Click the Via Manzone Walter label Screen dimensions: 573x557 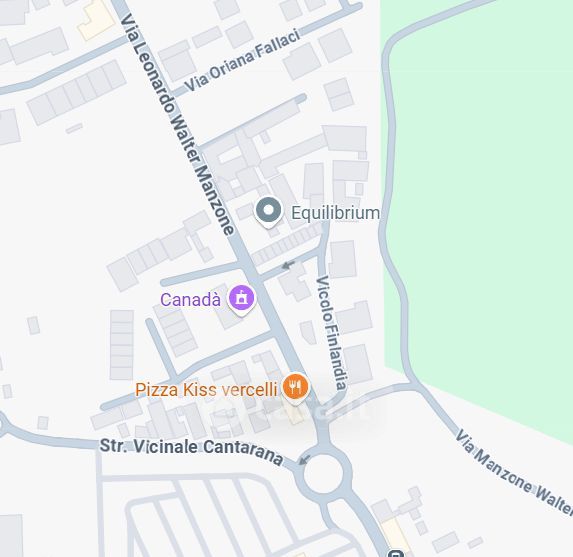(x=515, y=471)
